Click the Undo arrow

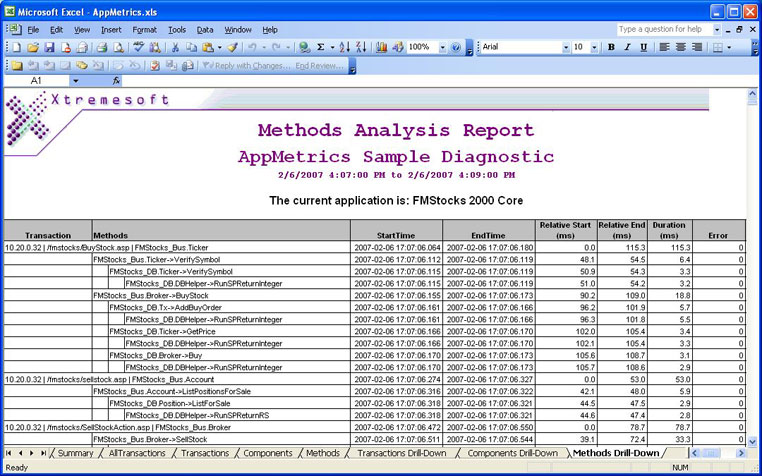click(x=252, y=47)
